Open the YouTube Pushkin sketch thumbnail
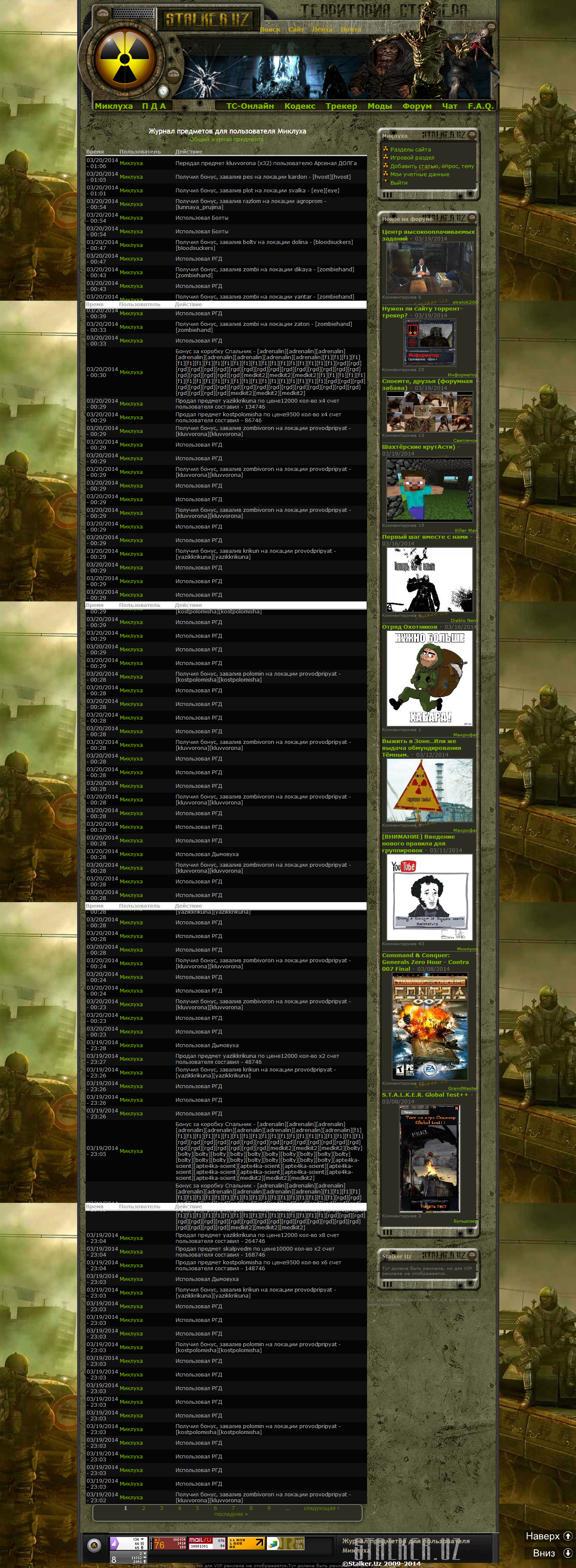This screenshot has height=1568, width=576. click(429, 897)
